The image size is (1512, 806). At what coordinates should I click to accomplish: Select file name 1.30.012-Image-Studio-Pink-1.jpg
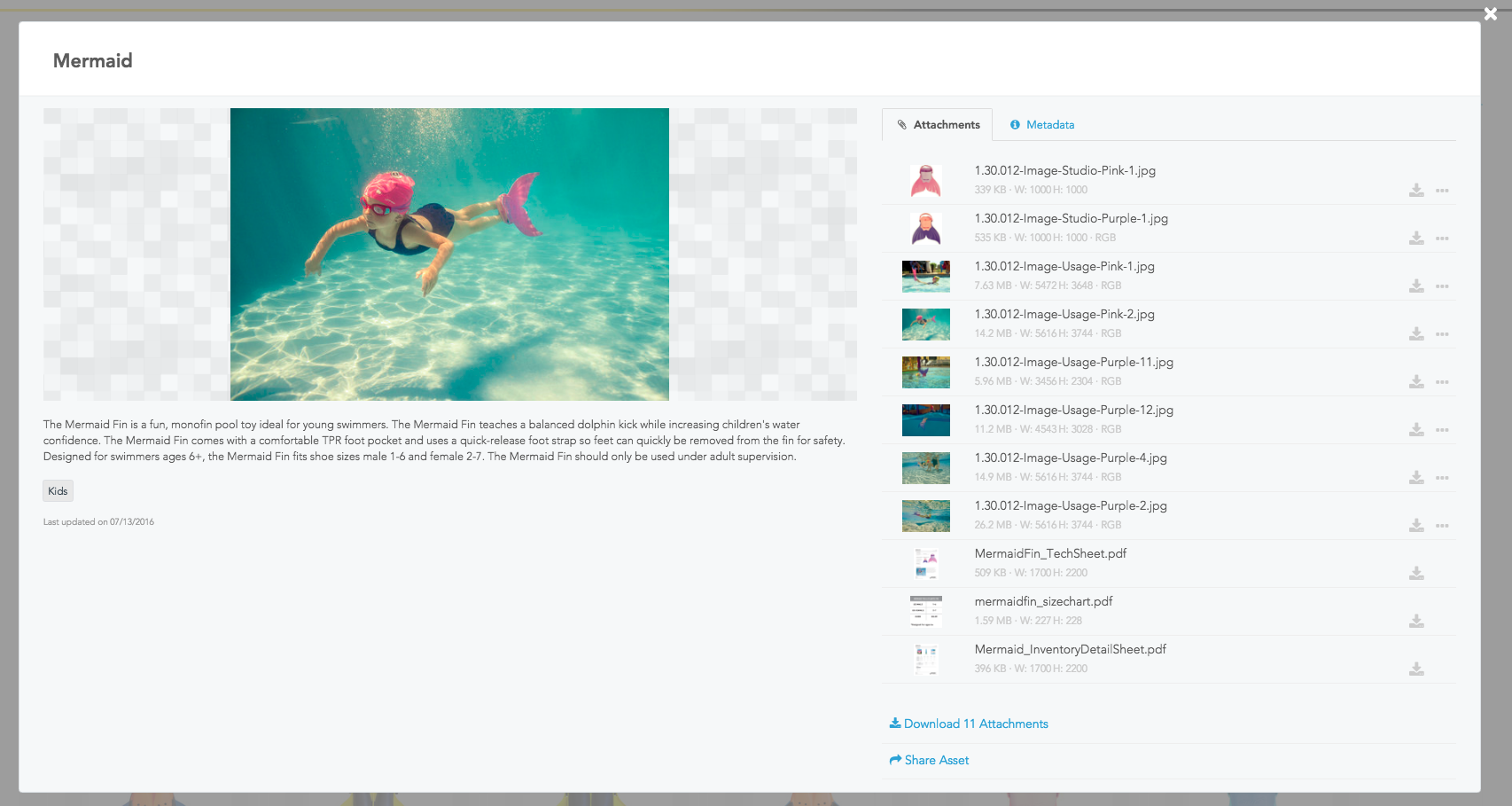pos(1065,170)
